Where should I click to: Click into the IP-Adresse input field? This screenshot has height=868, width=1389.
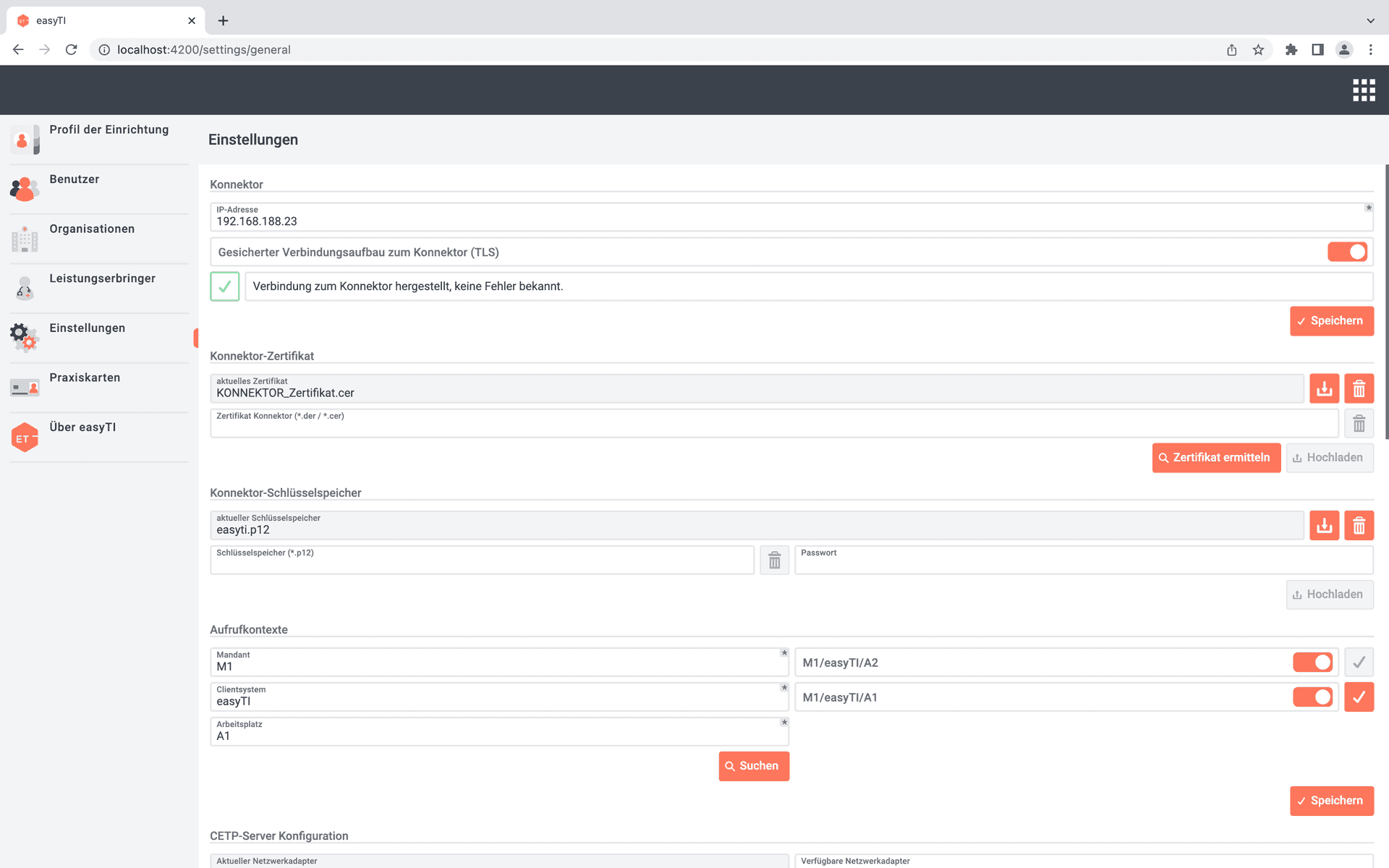coord(789,221)
